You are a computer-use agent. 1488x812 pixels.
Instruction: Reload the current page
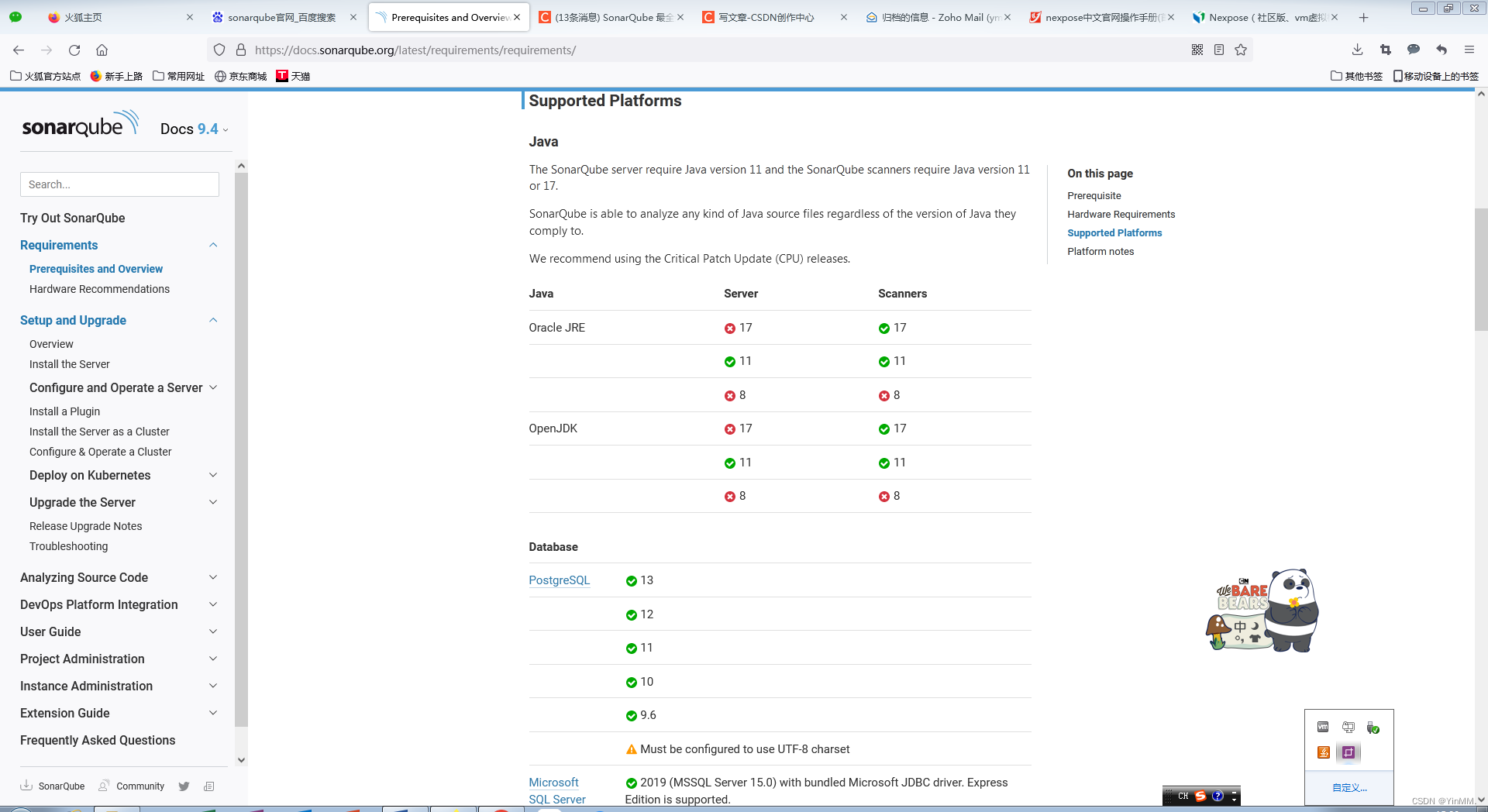tap(74, 50)
